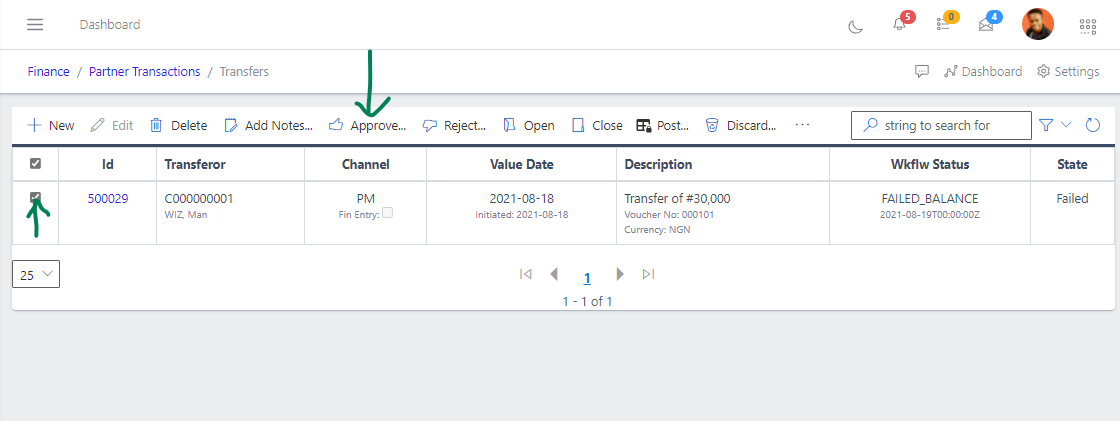The width and height of the screenshot is (1120, 421).
Task: Click Currency: NGN text
Action: 657,230
